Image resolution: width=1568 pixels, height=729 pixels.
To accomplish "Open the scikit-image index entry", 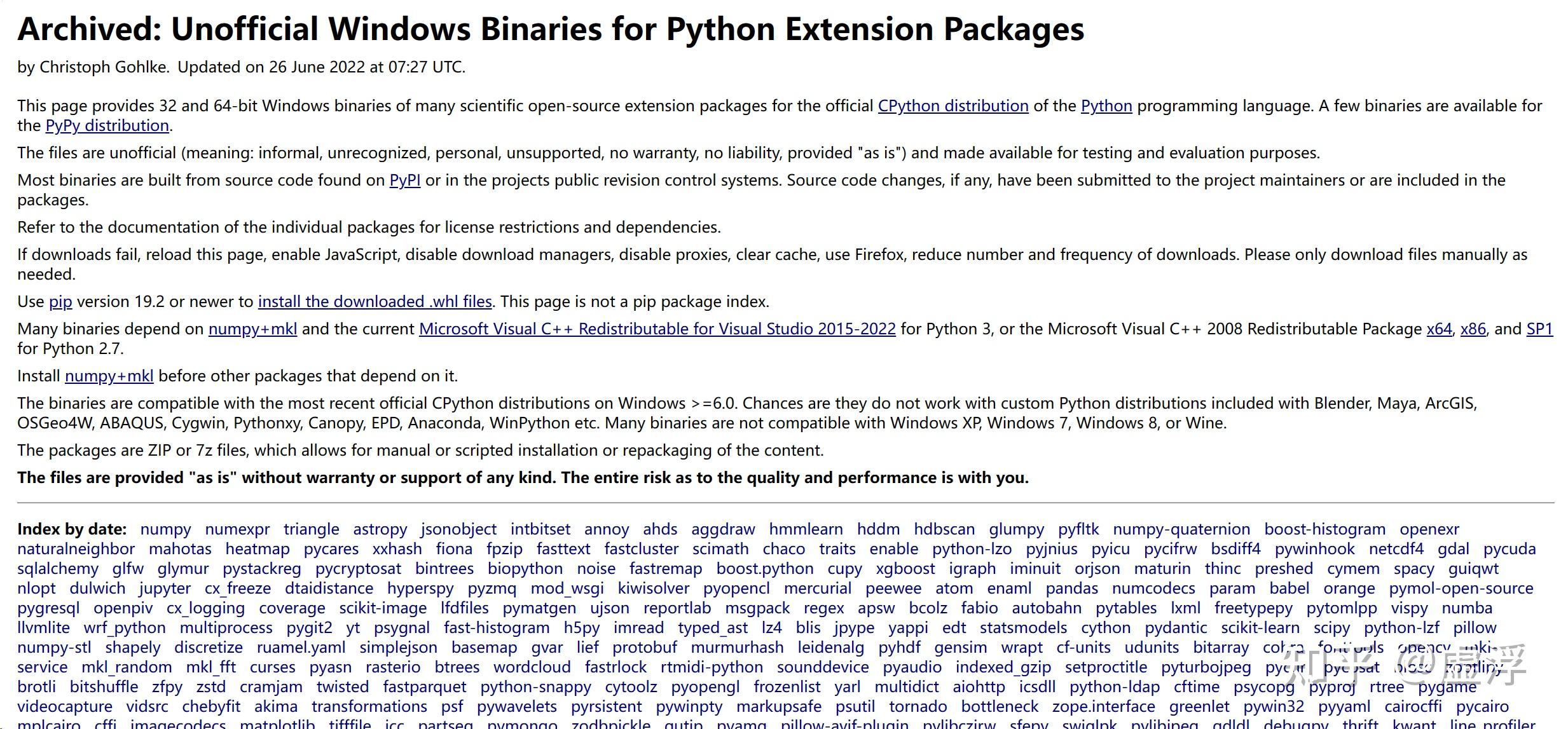I will (x=382, y=608).
